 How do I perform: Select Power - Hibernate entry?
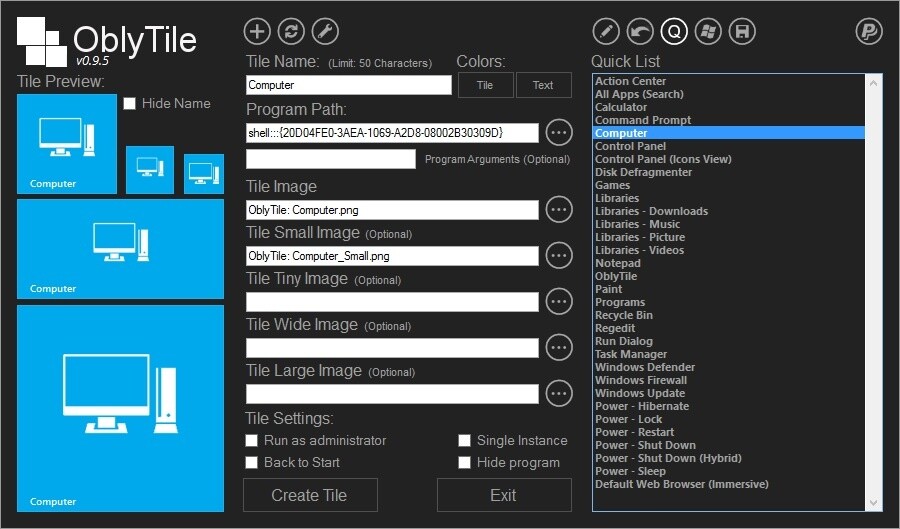tap(642, 406)
